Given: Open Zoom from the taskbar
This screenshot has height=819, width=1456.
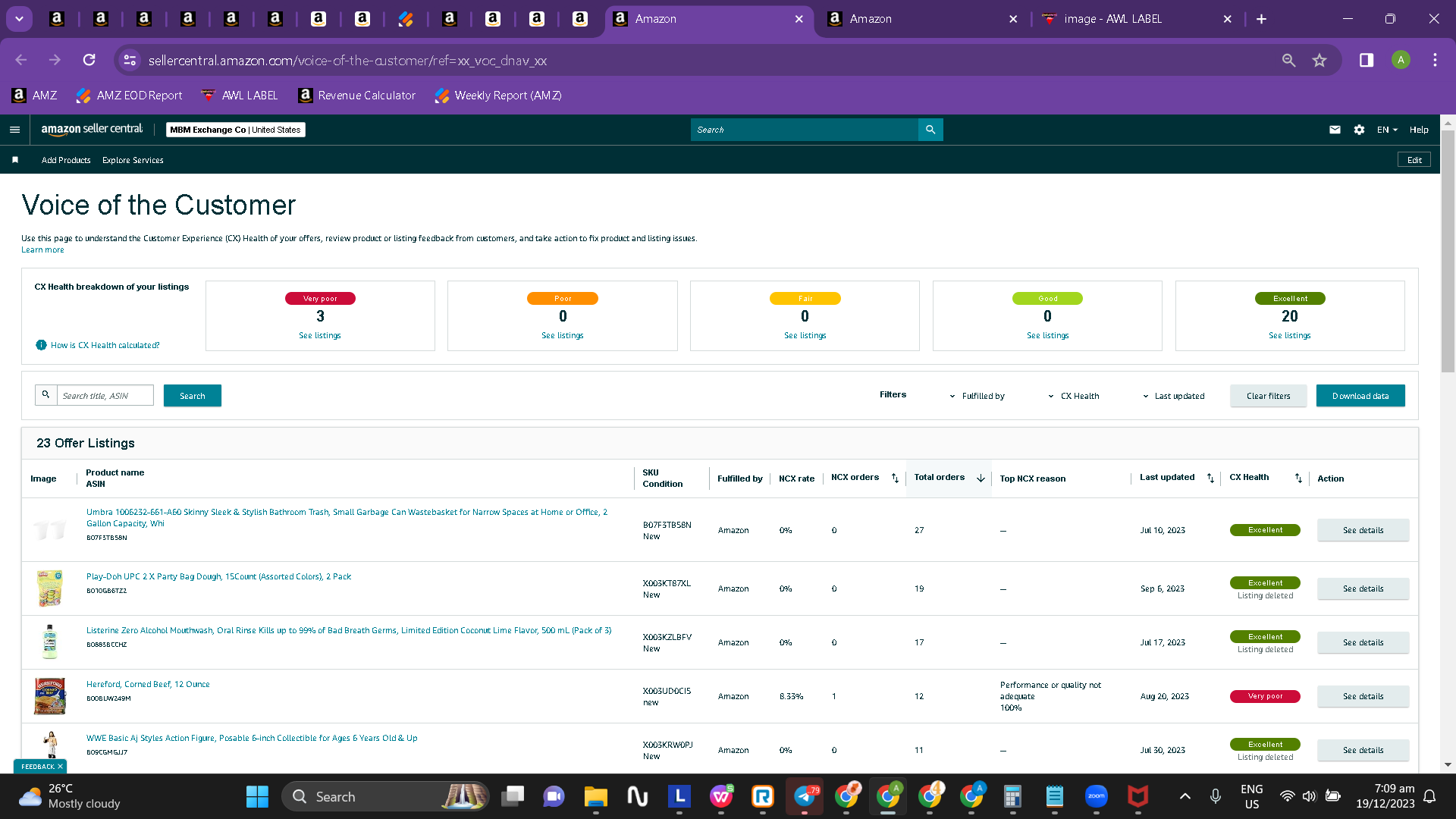Looking at the screenshot, I should point(1097,796).
